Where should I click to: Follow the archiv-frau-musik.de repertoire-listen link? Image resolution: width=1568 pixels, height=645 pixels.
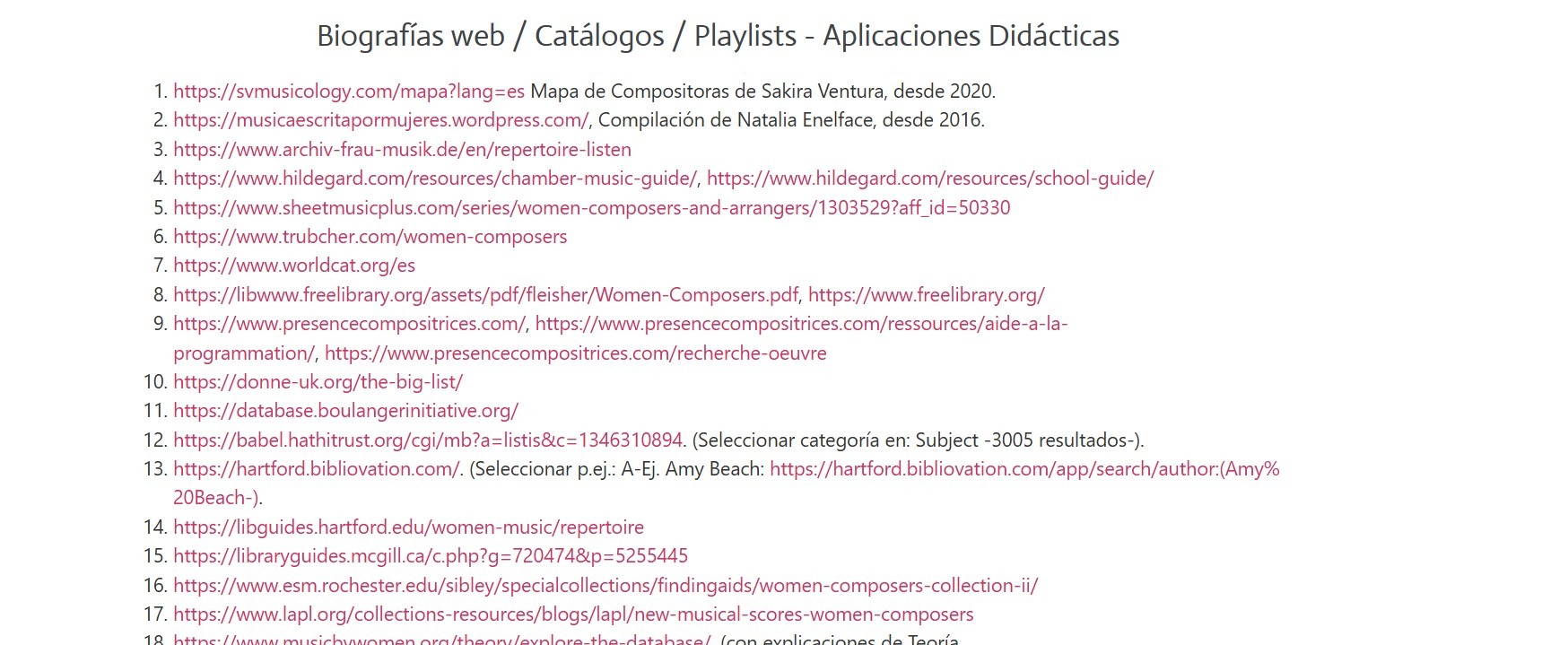(x=402, y=150)
